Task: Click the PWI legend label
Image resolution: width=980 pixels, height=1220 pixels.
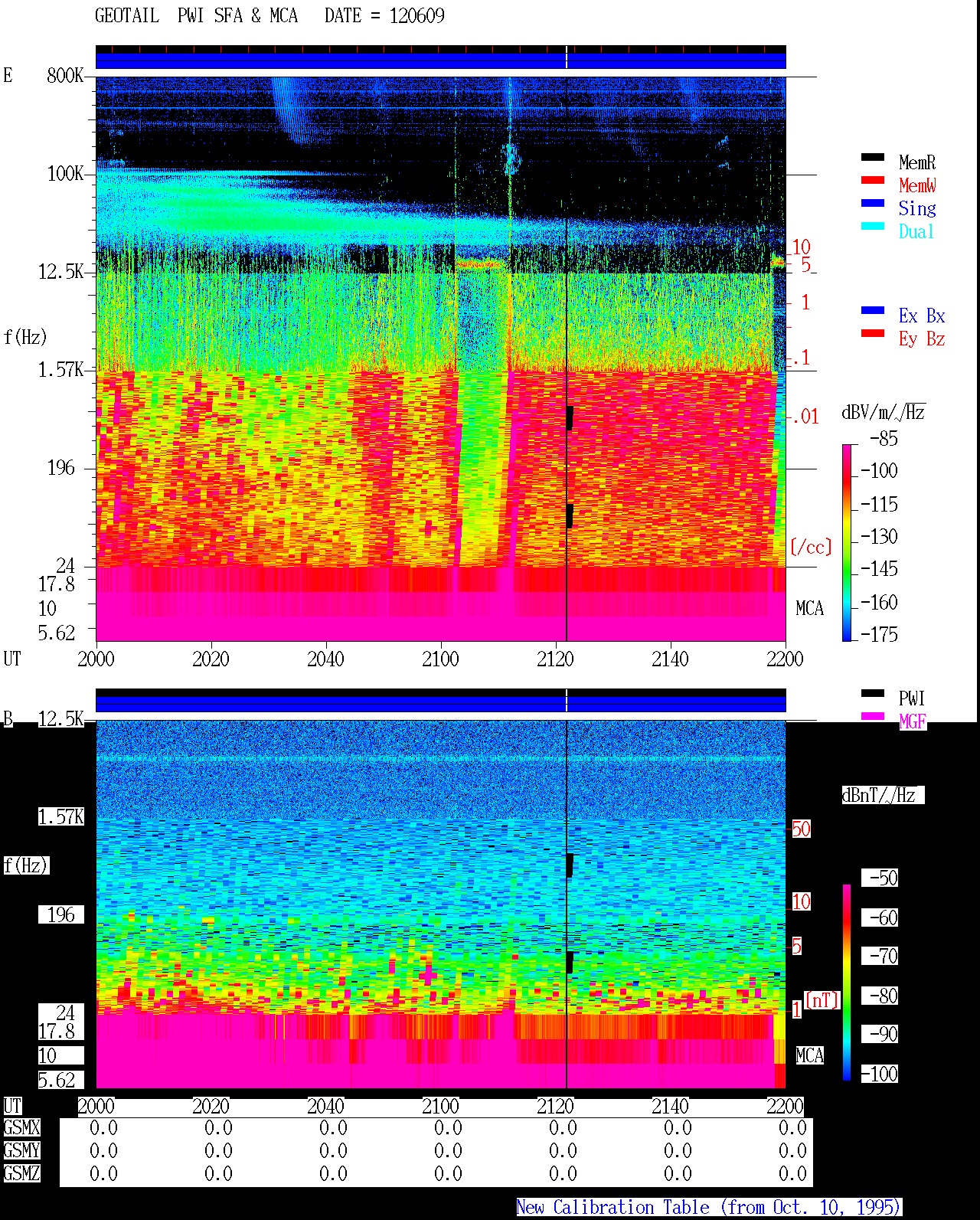Action: [x=912, y=698]
